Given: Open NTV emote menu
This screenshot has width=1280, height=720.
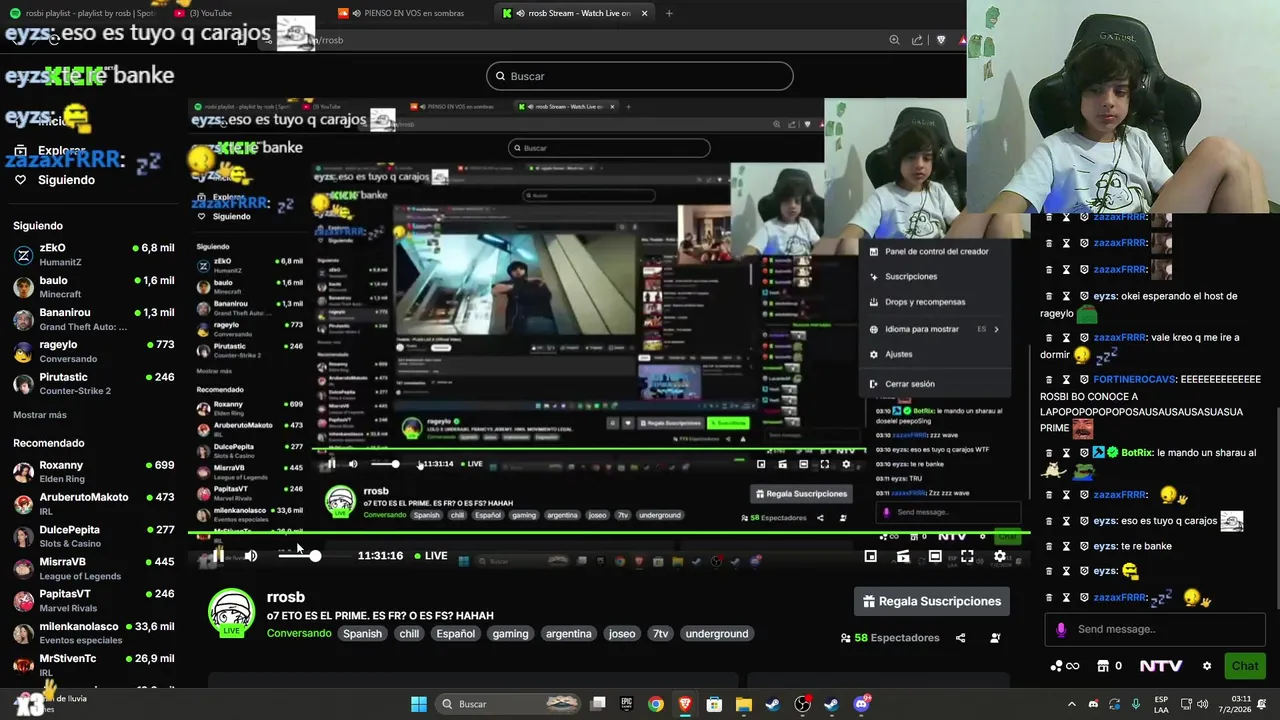Looking at the screenshot, I should tap(1161, 666).
